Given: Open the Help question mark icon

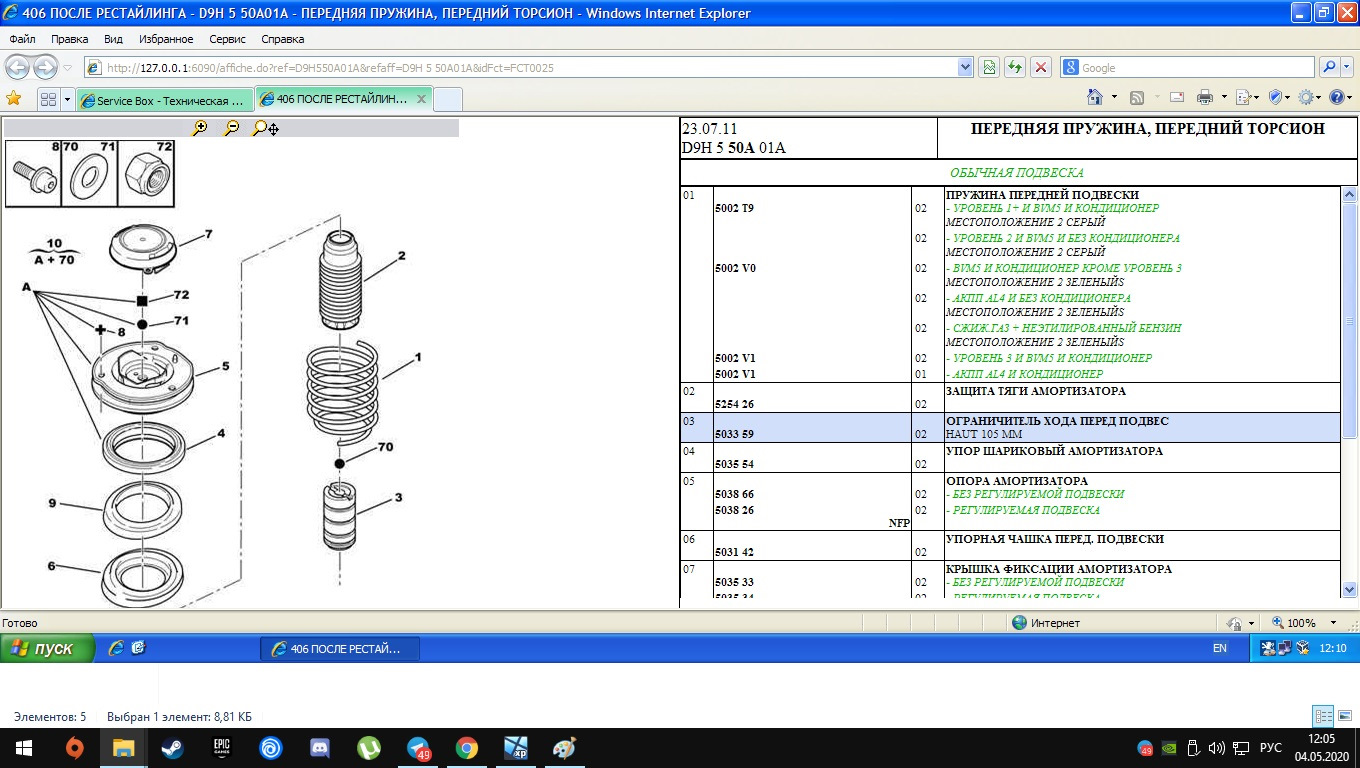Looking at the screenshot, I should click(x=1337, y=98).
